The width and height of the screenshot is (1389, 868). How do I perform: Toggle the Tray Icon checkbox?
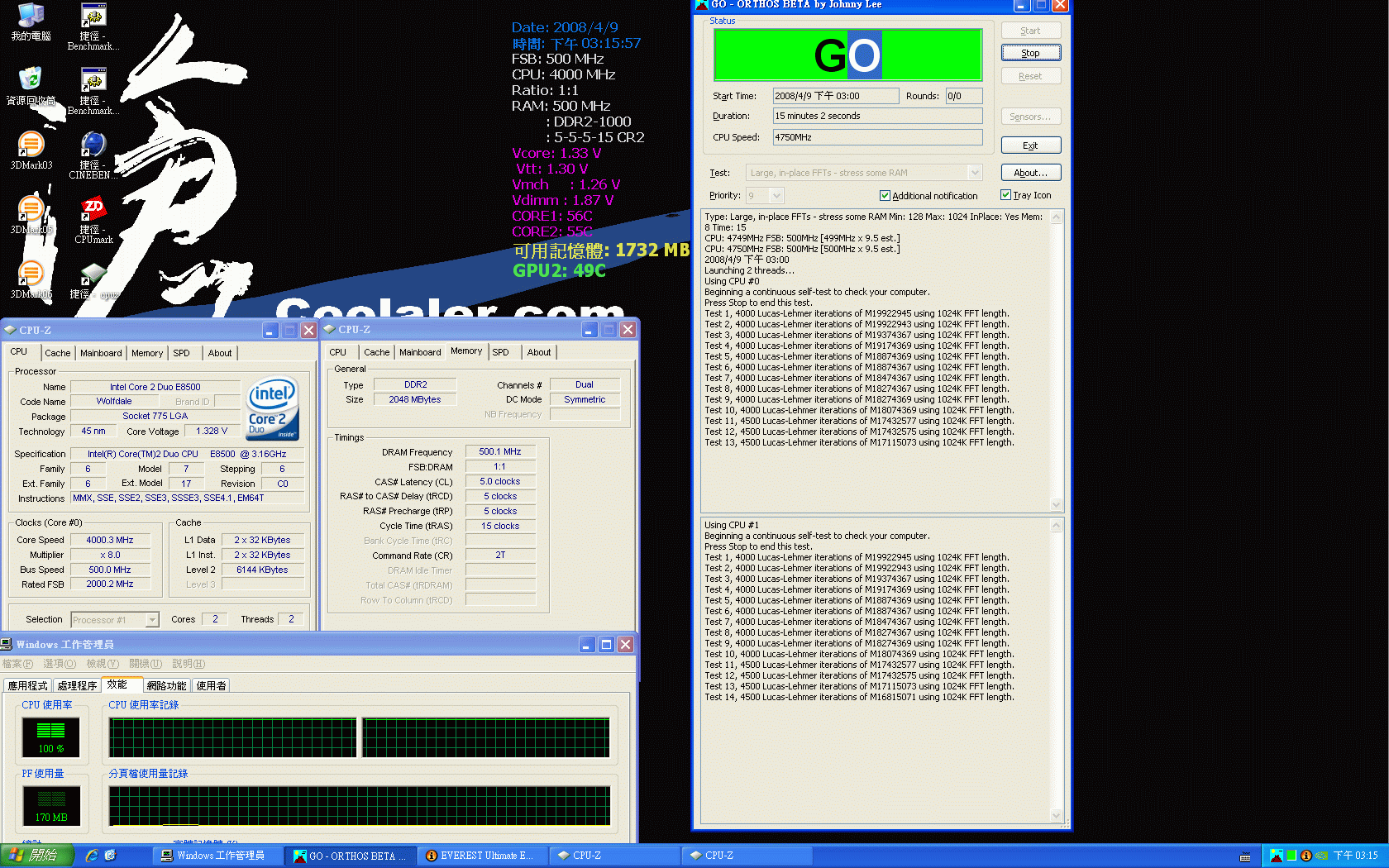point(1005,195)
